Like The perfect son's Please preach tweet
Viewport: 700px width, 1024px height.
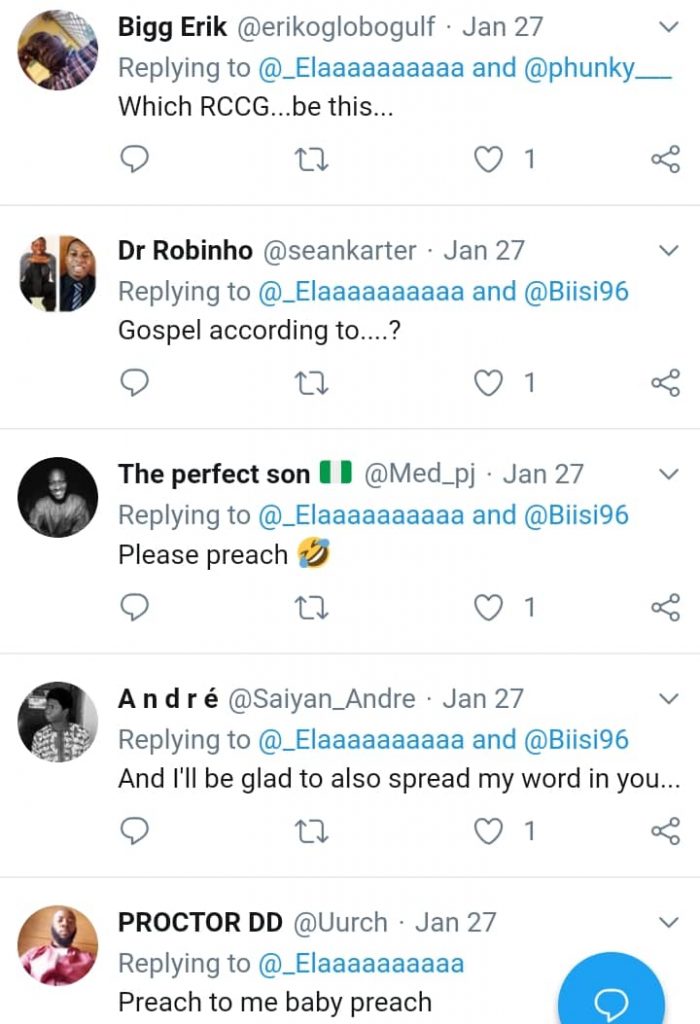pyautogui.click(x=488, y=606)
